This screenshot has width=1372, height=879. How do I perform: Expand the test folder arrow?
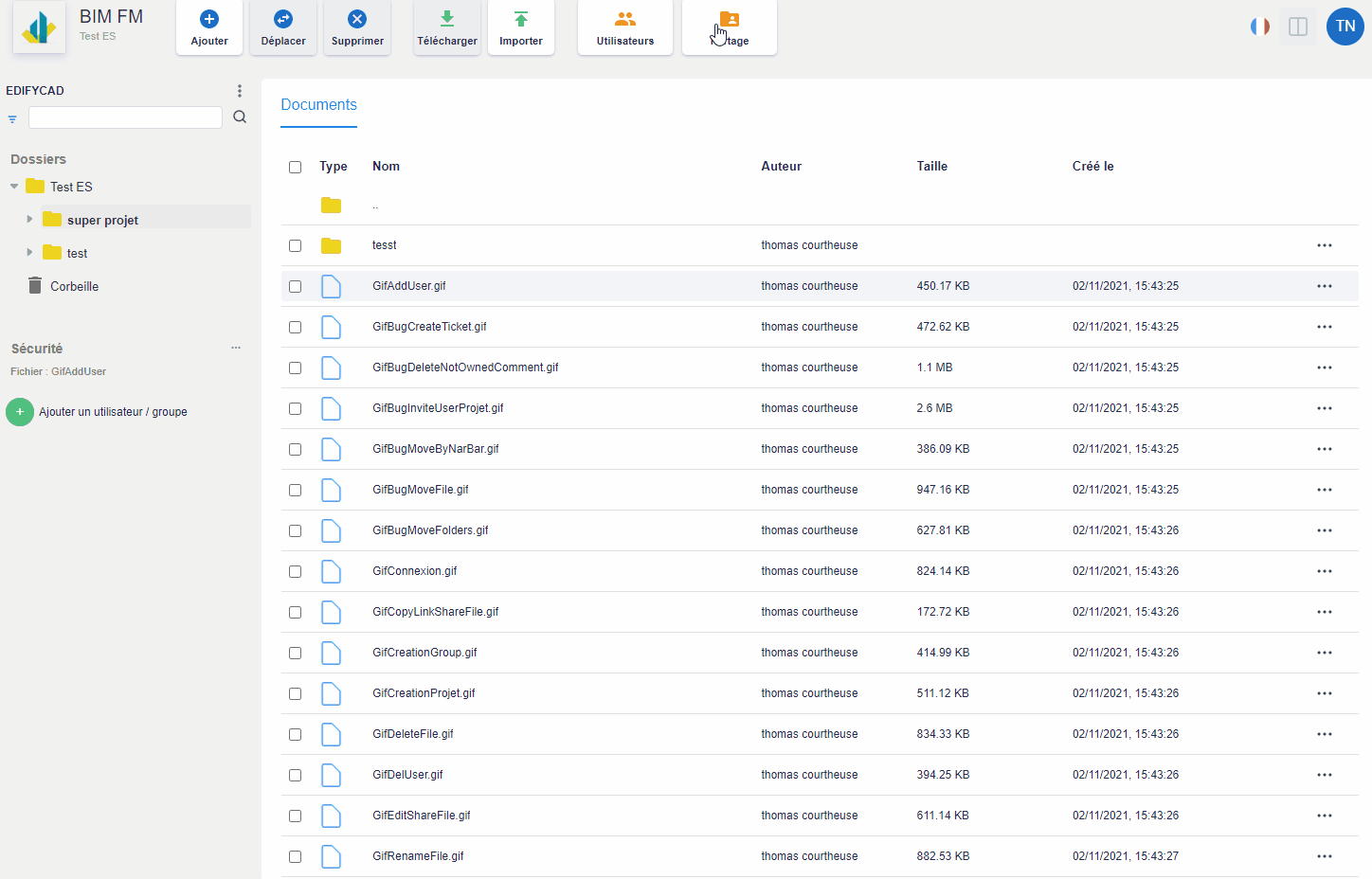point(29,253)
